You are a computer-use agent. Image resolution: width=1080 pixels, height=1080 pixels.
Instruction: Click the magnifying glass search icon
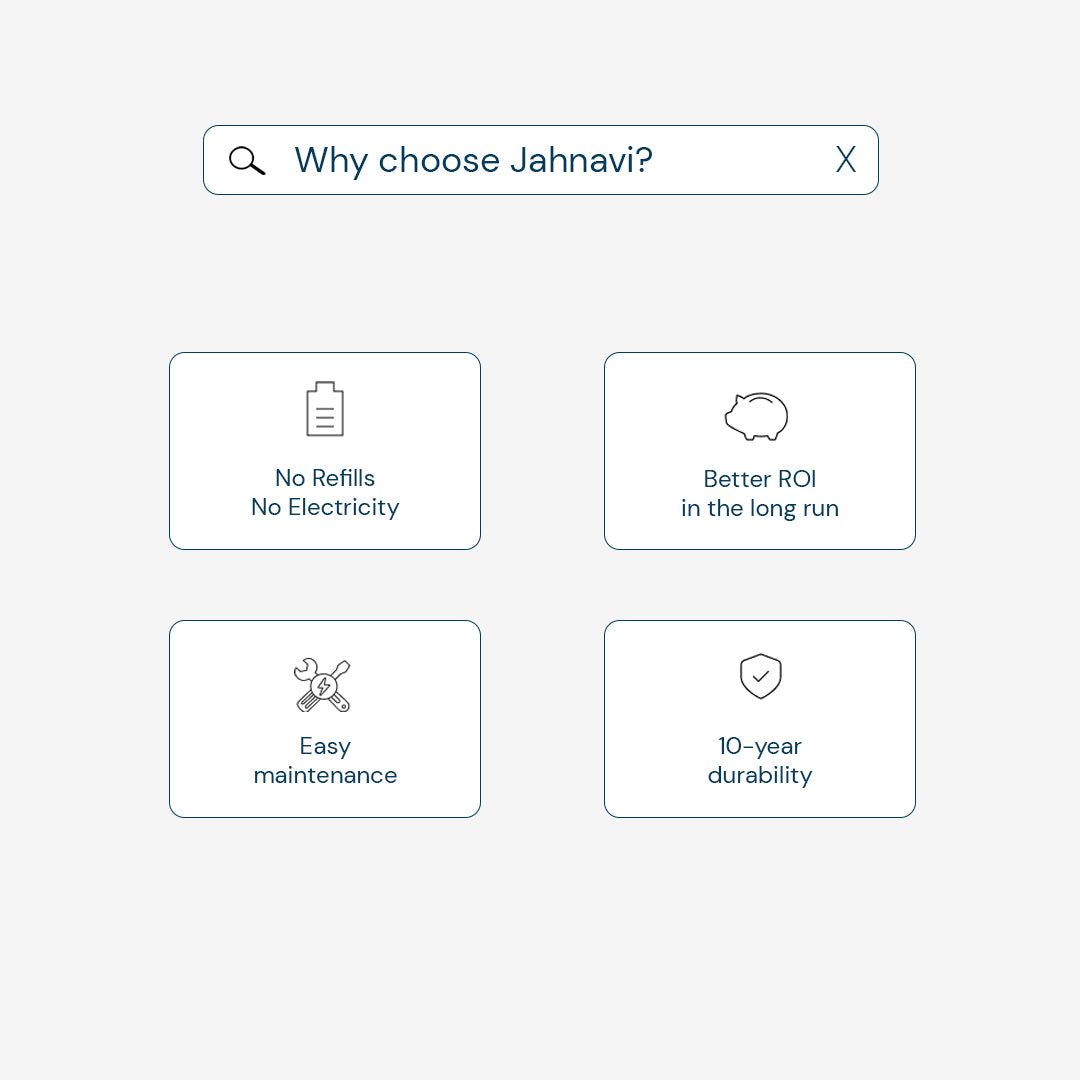coord(247,160)
